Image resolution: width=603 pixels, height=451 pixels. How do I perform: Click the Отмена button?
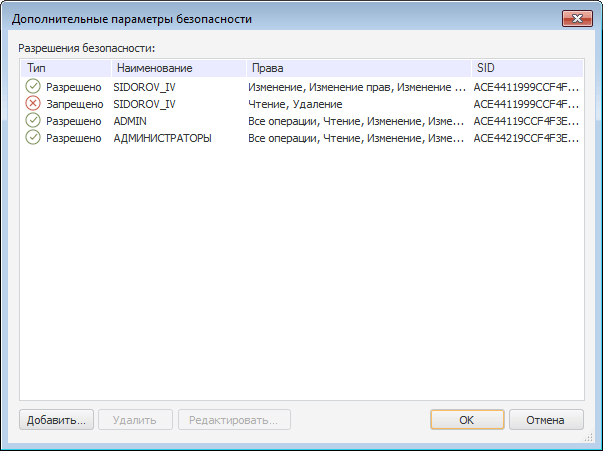coord(546,420)
